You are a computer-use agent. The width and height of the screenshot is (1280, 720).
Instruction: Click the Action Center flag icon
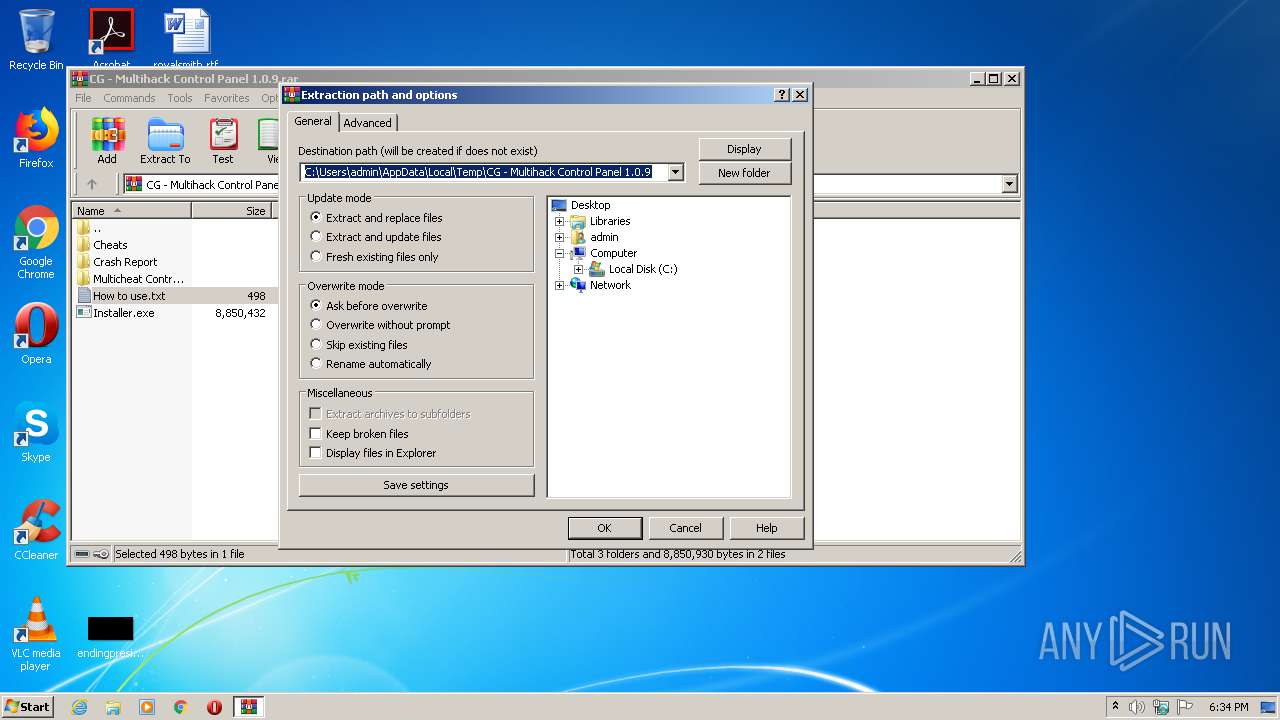1185,707
